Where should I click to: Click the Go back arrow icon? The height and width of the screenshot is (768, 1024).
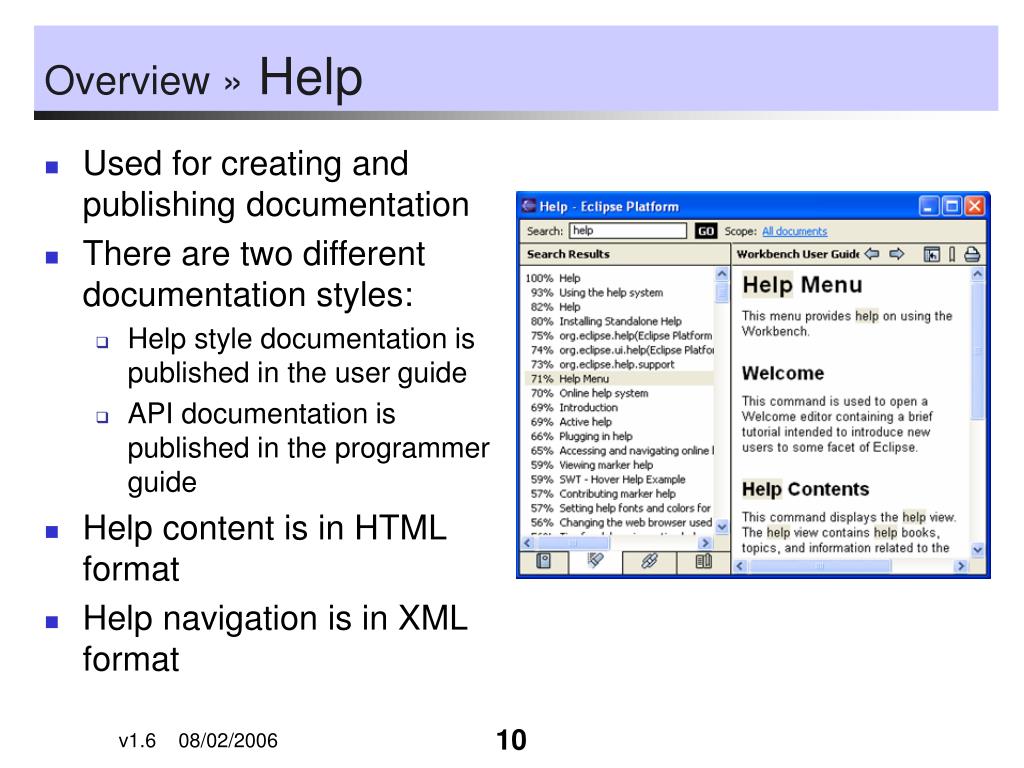[872, 254]
